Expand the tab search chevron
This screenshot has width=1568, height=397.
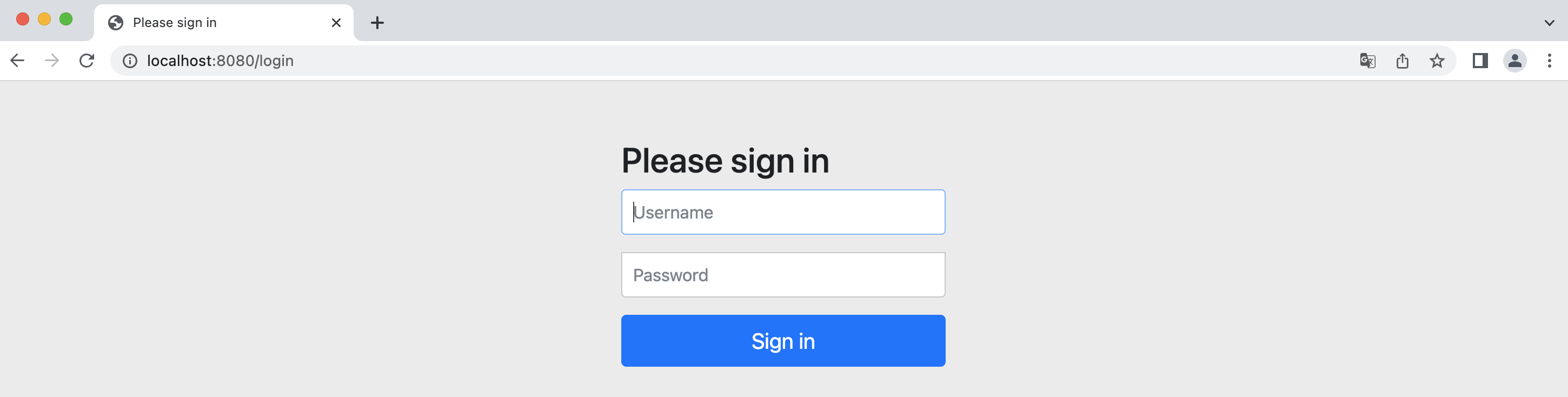coord(1550,23)
